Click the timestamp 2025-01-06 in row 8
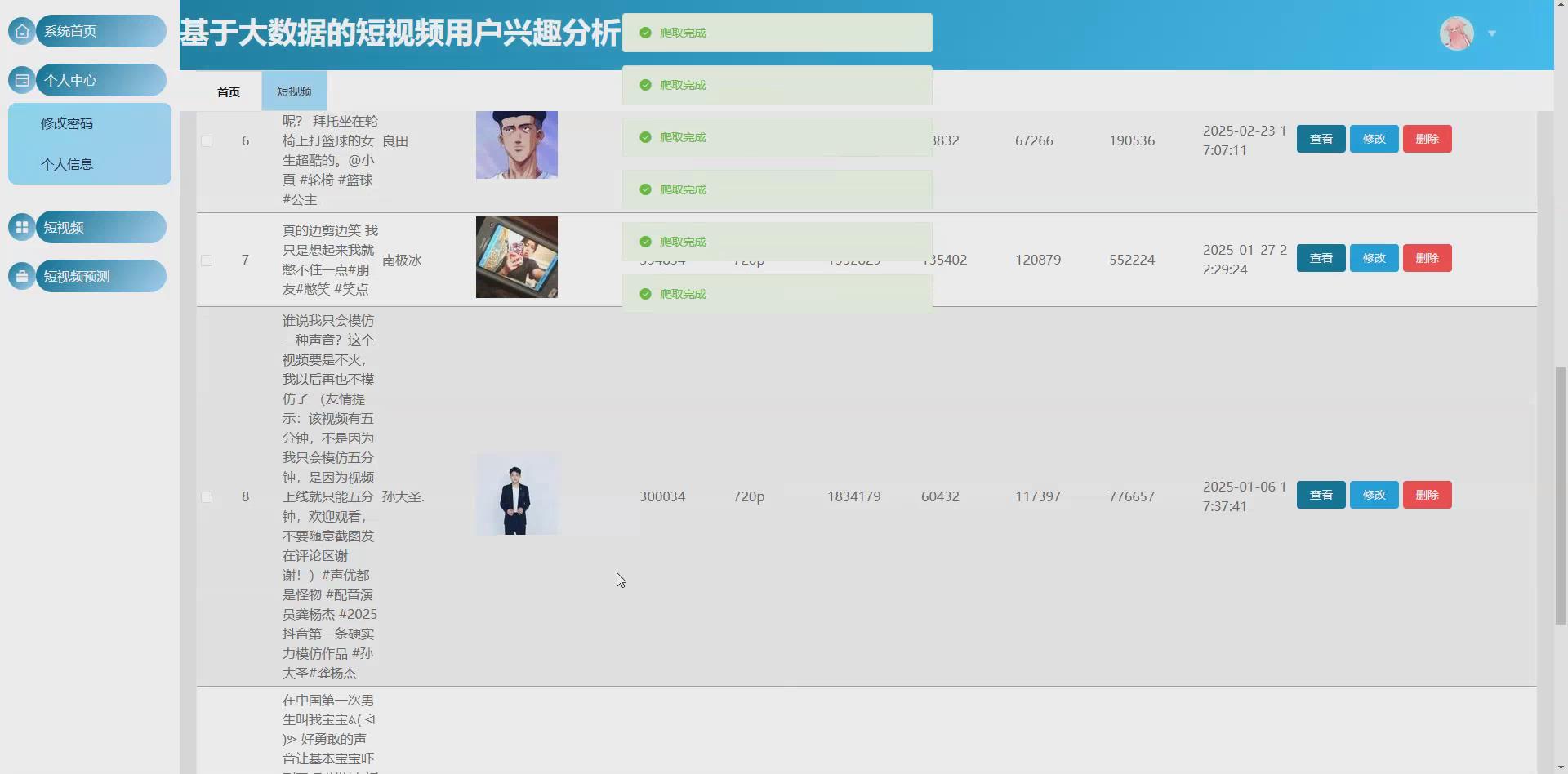Viewport: 1568px width, 774px height. point(1245,496)
